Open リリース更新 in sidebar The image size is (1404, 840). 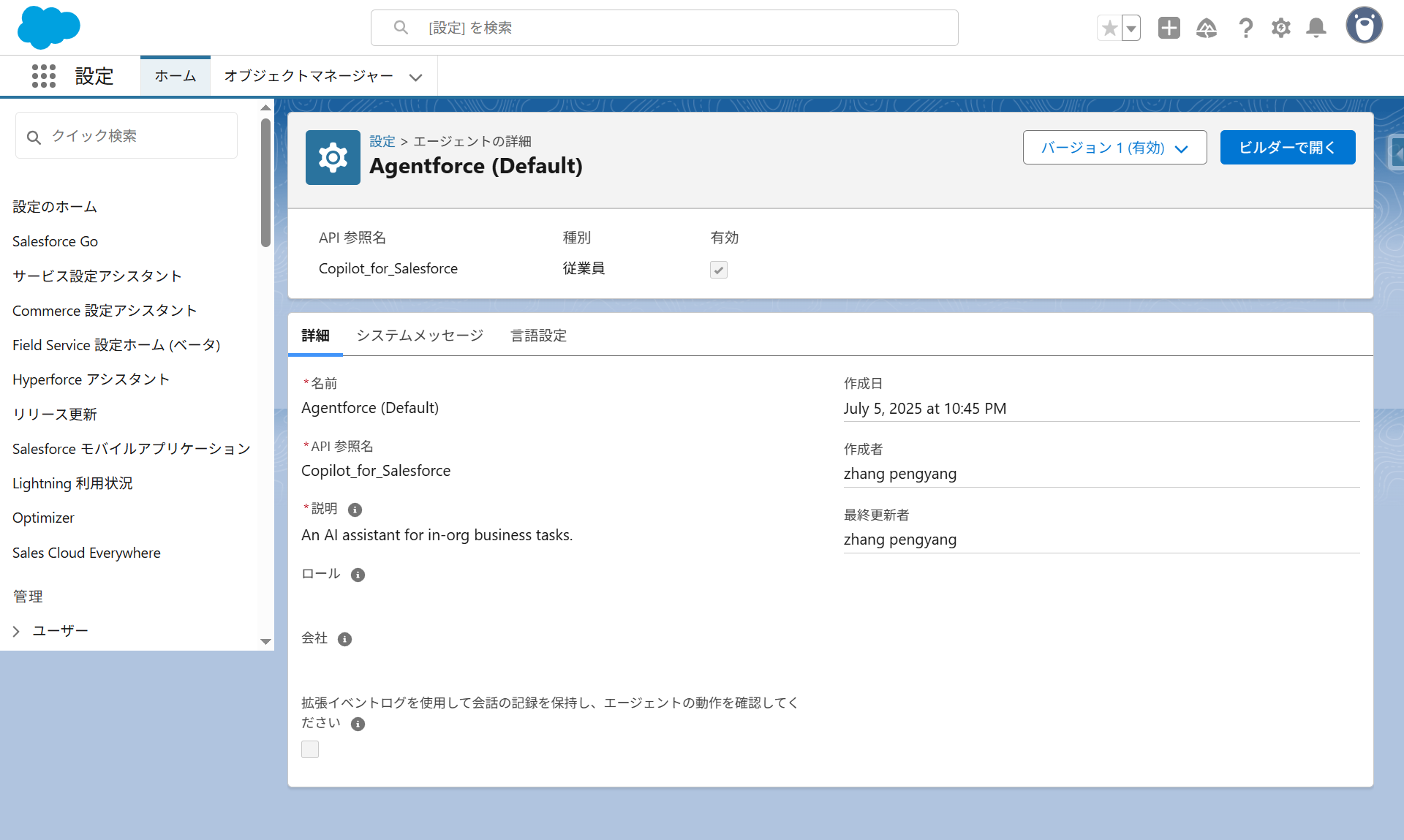click(55, 415)
